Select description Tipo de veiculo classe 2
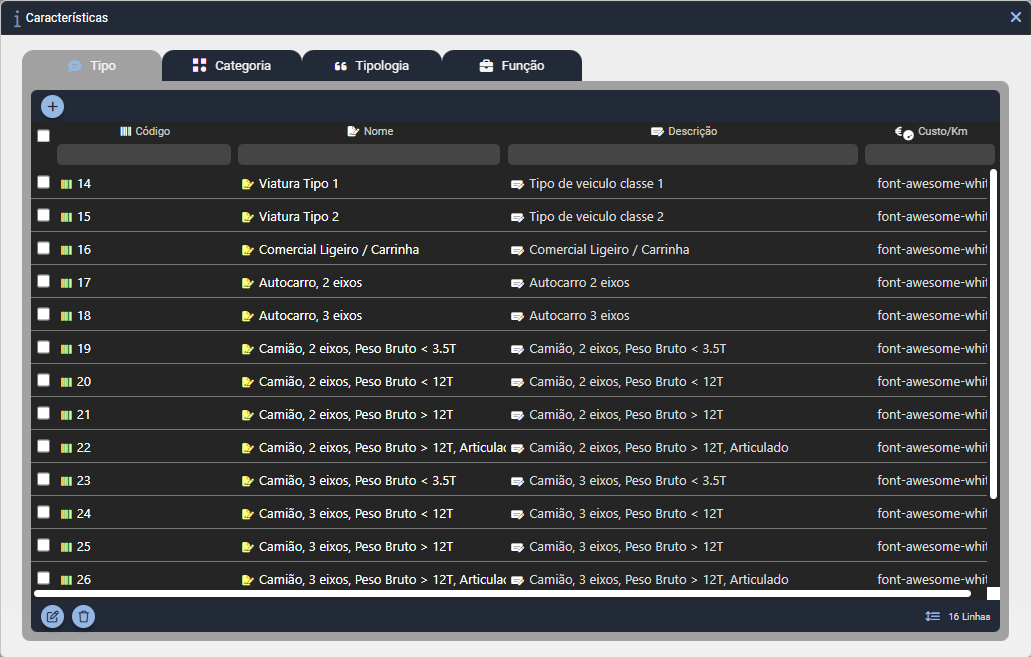 [x=596, y=217]
